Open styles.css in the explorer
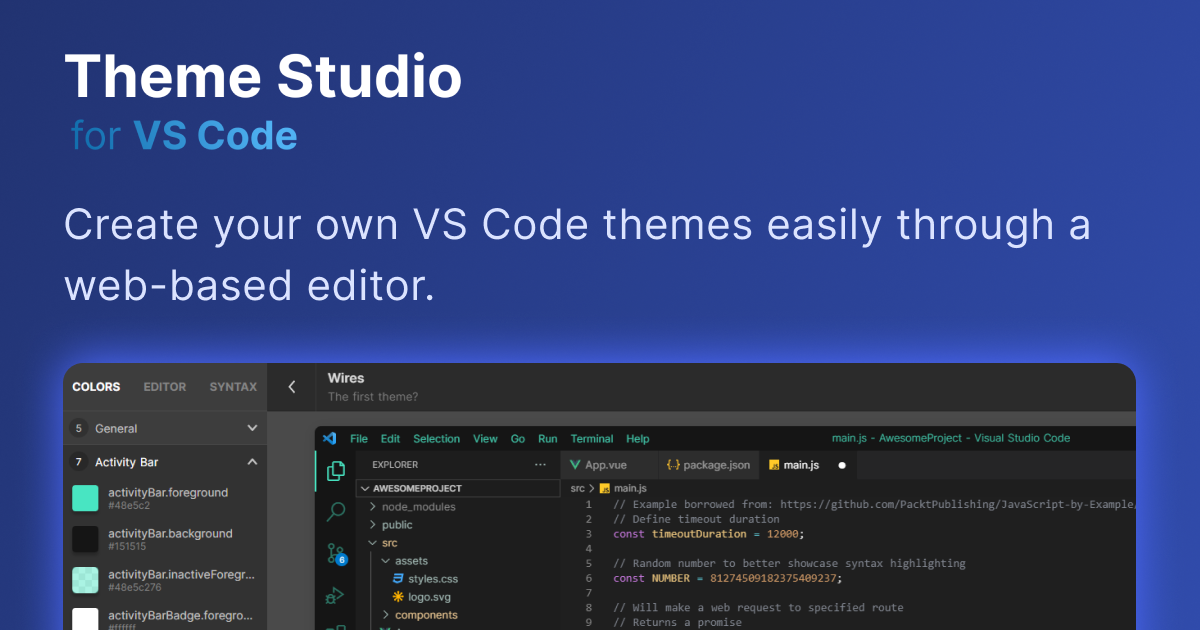 click(433, 579)
